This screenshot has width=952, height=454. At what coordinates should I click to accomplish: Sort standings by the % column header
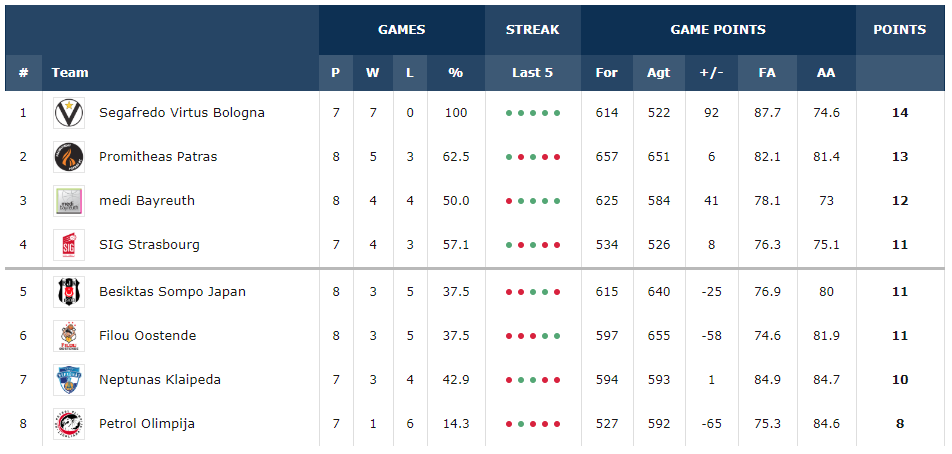tap(456, 73)
